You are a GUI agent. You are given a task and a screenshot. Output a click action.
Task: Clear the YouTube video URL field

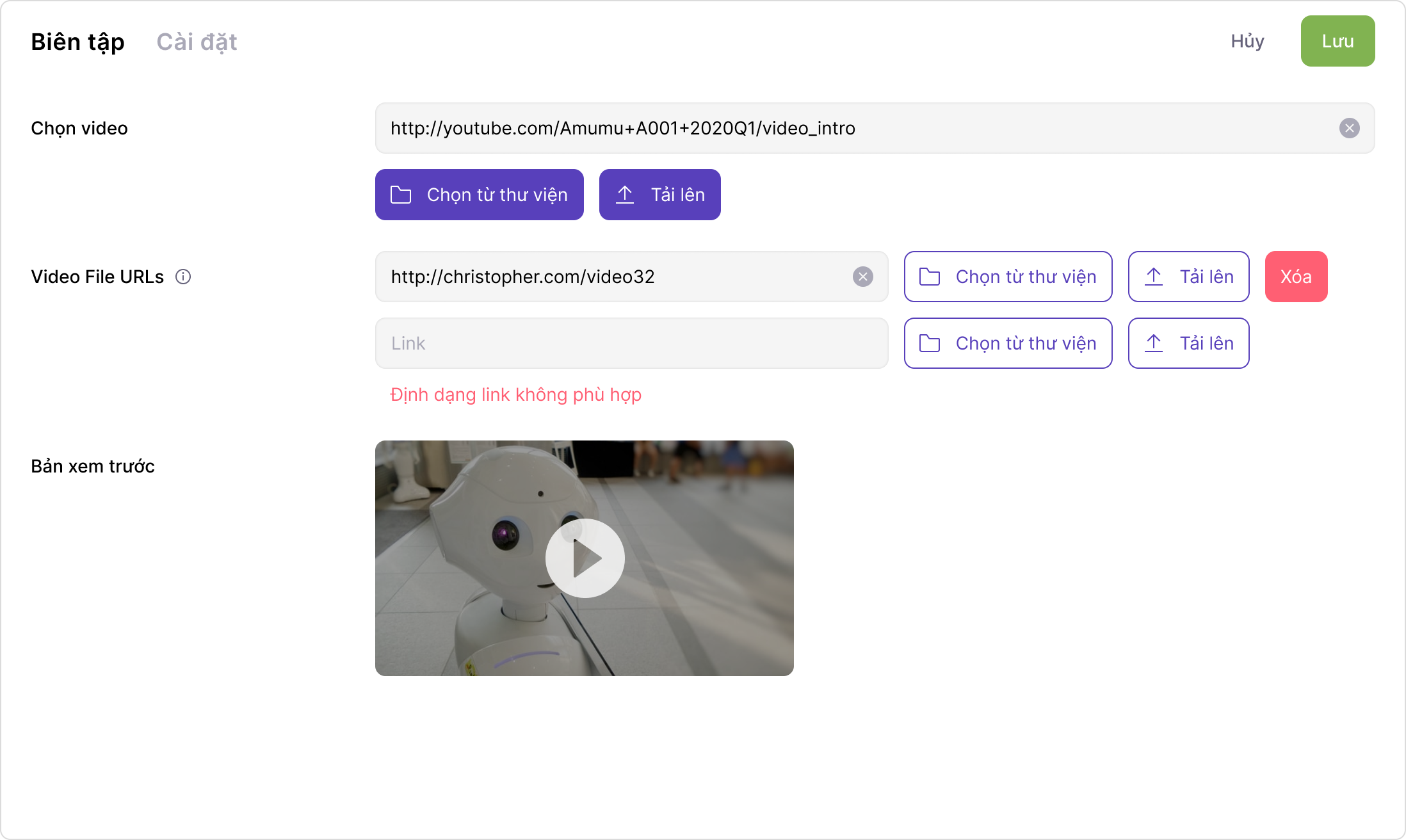click(1349, 128)
